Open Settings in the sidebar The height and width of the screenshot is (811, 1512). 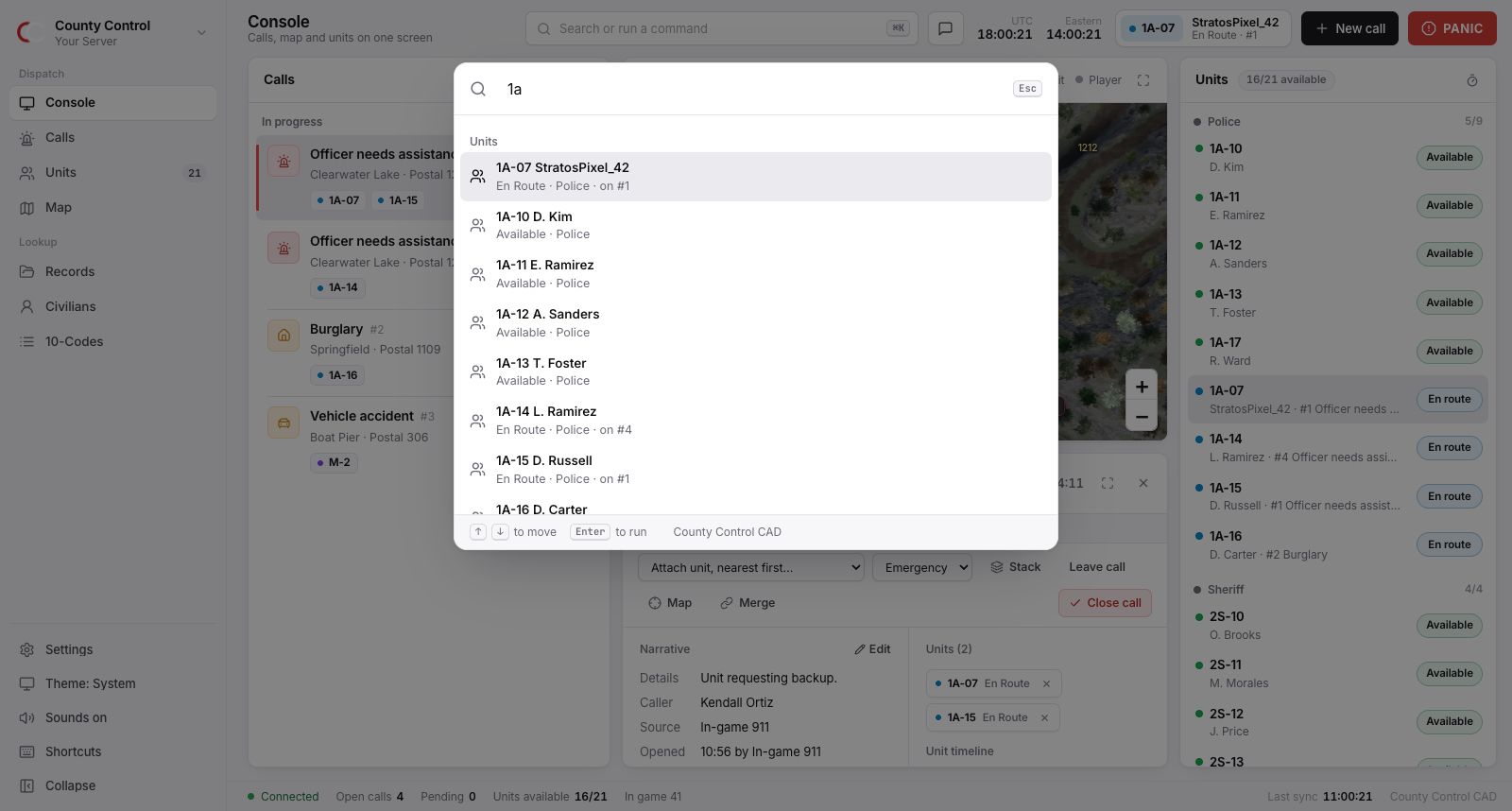pos(113,650)
